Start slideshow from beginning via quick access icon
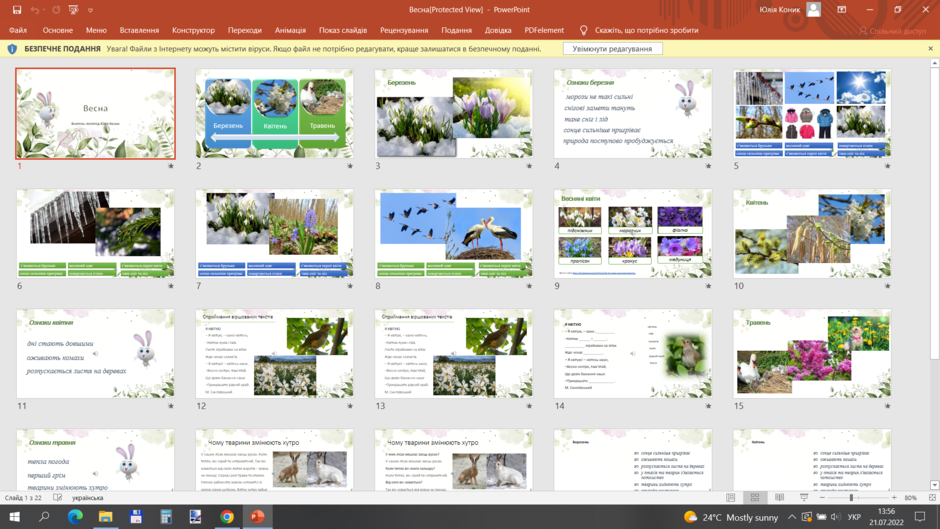940x529 pixels. tap(73, 10)
